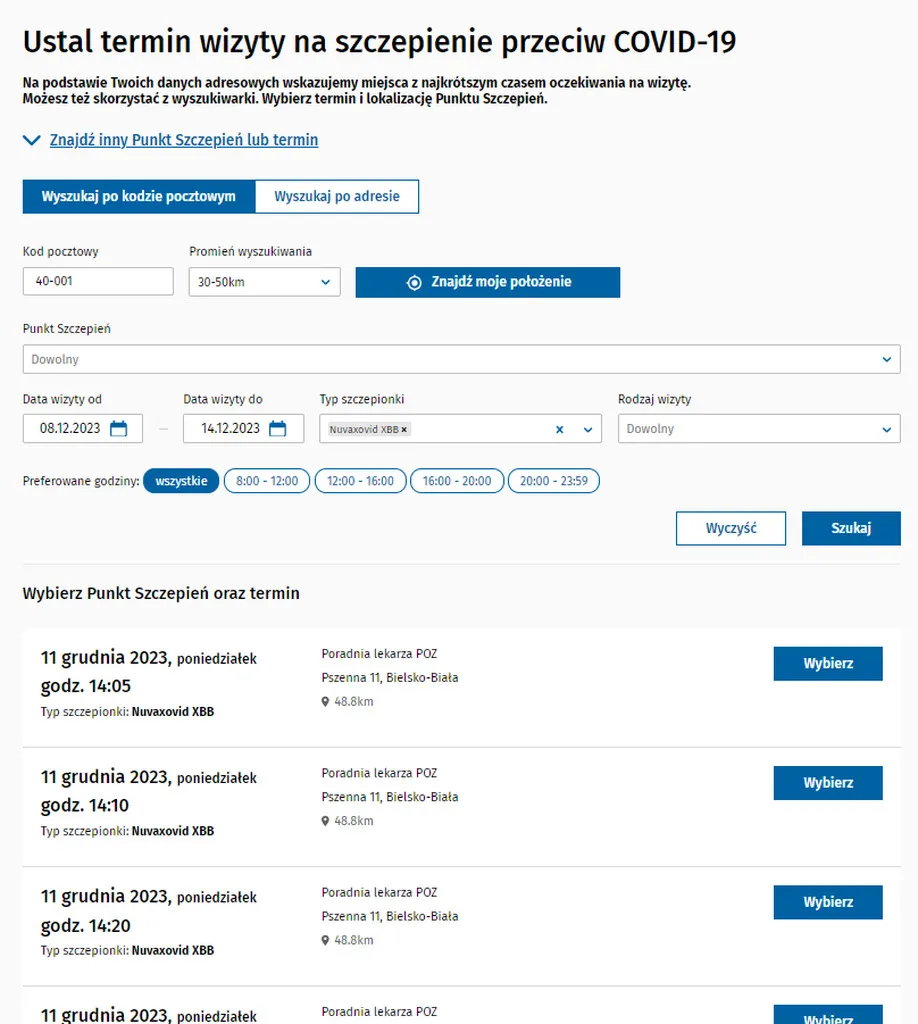This screenshot has height=1024, width=918.
Task: Click the Szukaj button
Action: point(851,528)
